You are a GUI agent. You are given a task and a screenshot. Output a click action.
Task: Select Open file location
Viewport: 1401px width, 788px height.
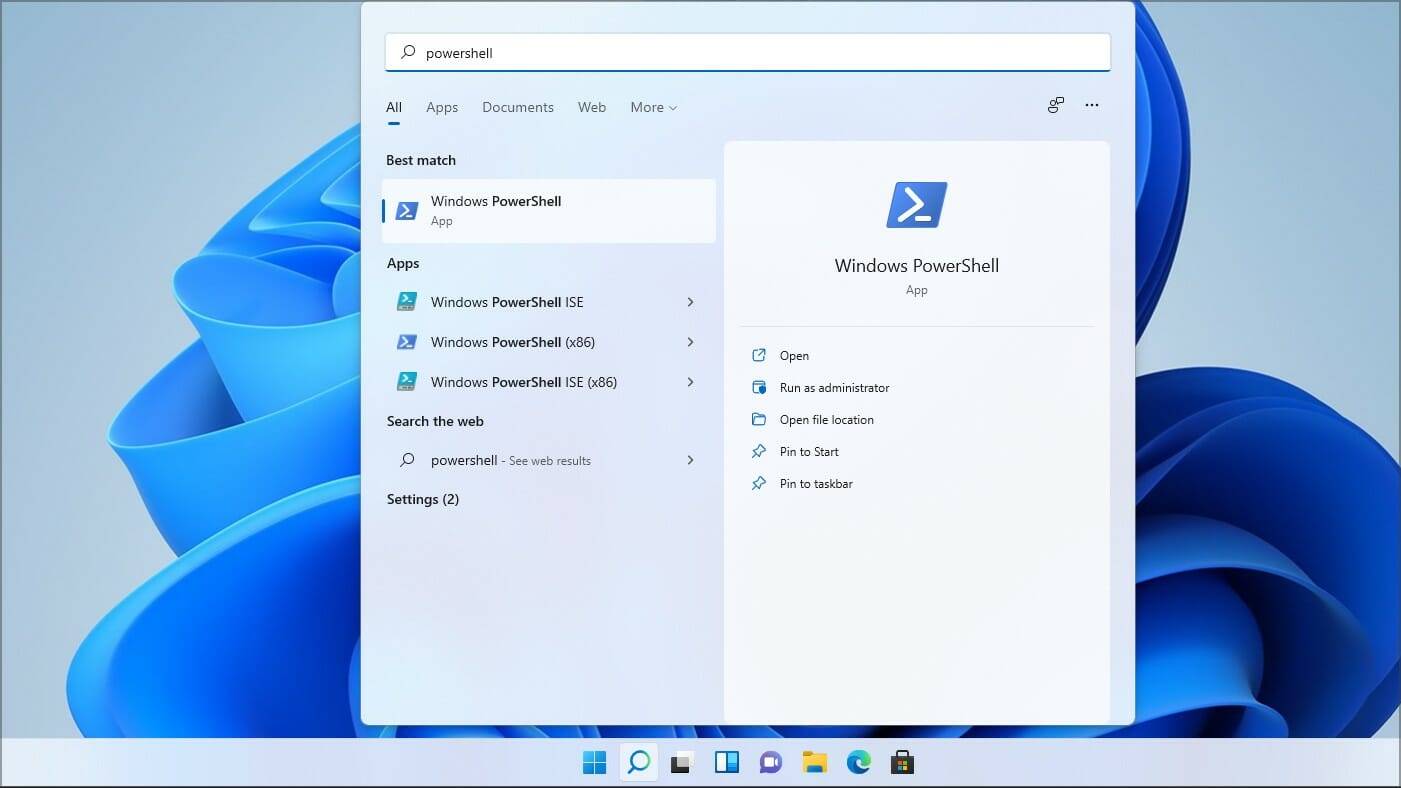tap(827, 419)
